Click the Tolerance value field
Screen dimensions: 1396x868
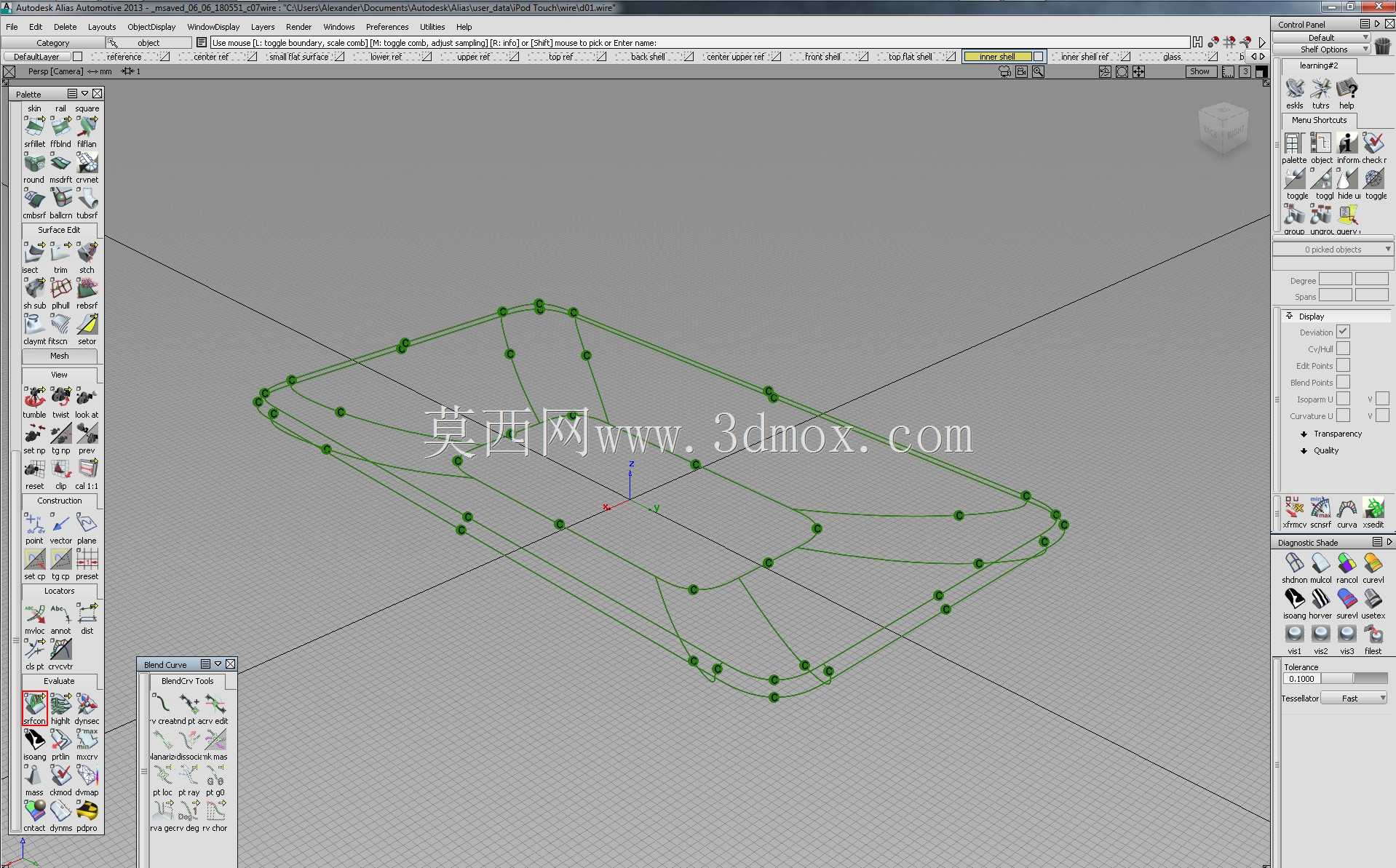[1301, 678]
